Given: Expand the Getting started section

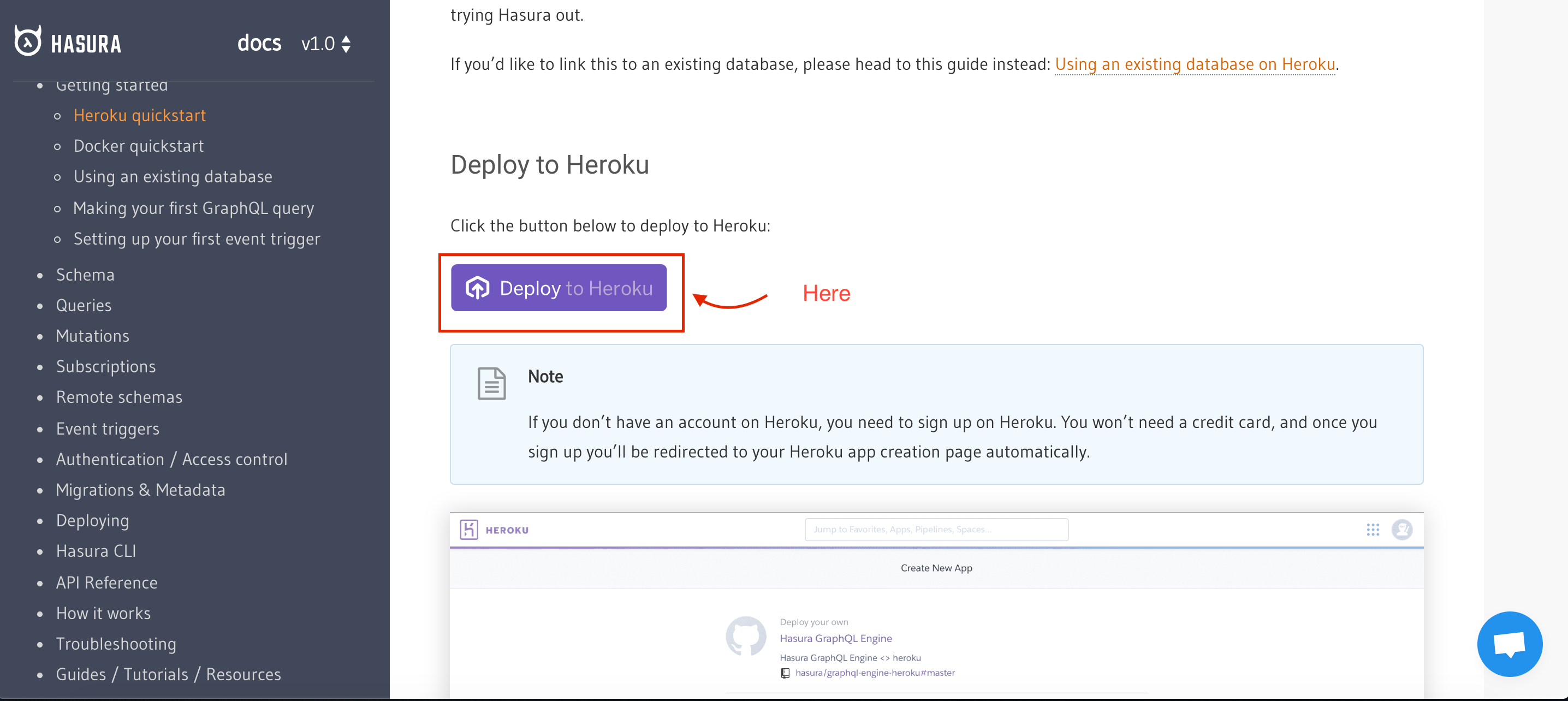Looking at the screenshot, I should (112, 85).
